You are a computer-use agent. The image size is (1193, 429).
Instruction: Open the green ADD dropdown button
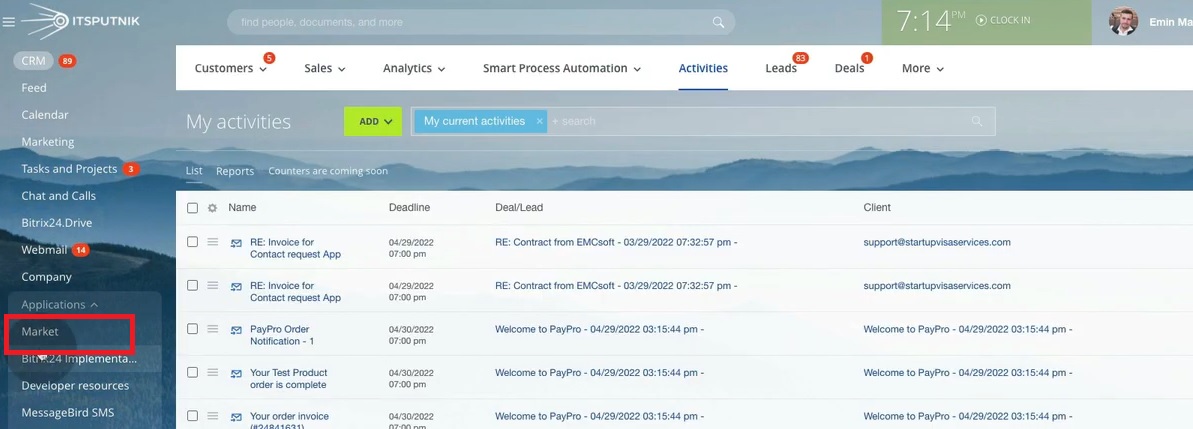pos(373,121)
